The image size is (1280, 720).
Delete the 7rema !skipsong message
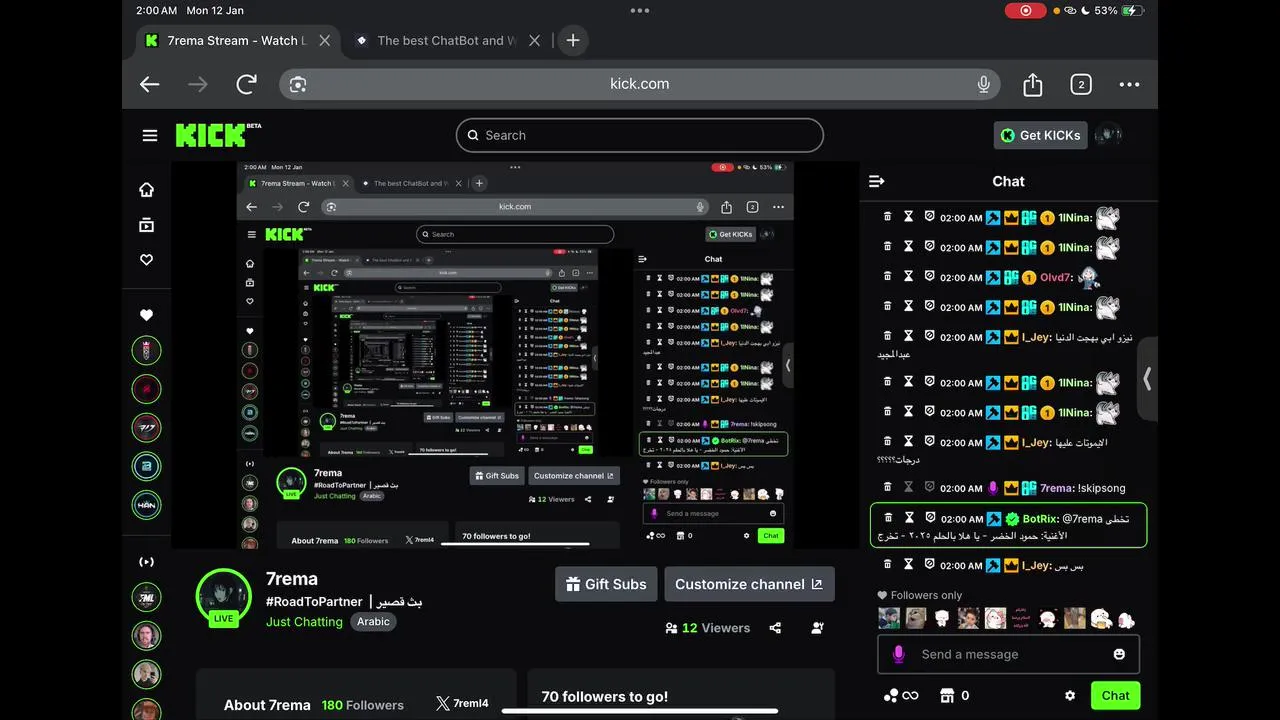(887, 487)
